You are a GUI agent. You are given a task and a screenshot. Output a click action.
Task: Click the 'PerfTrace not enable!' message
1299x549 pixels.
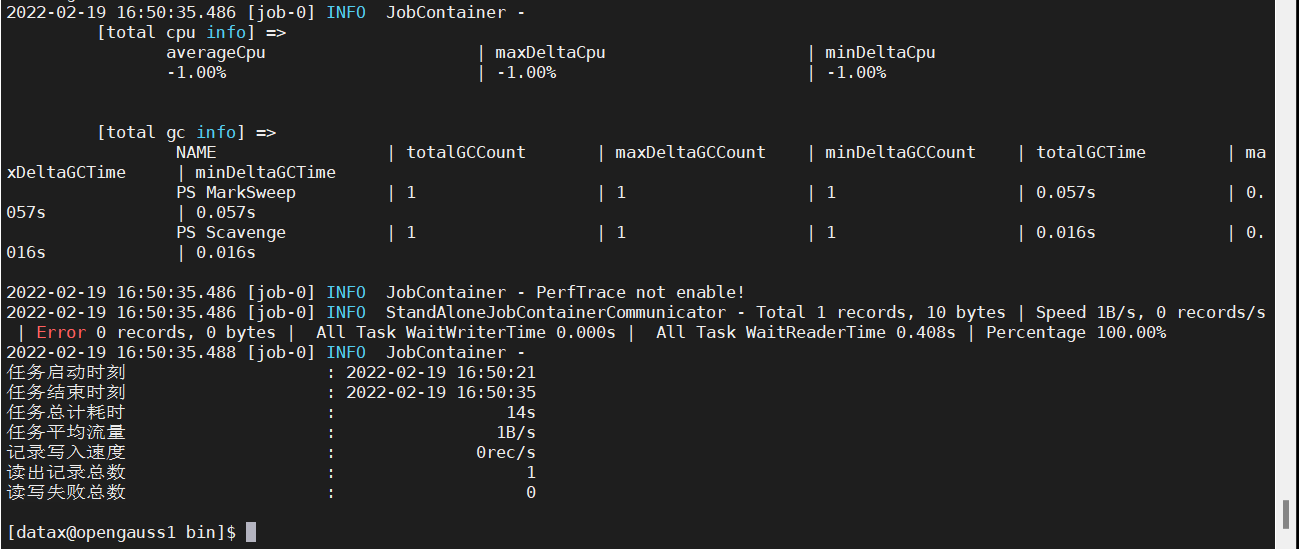tap(641, 292)
